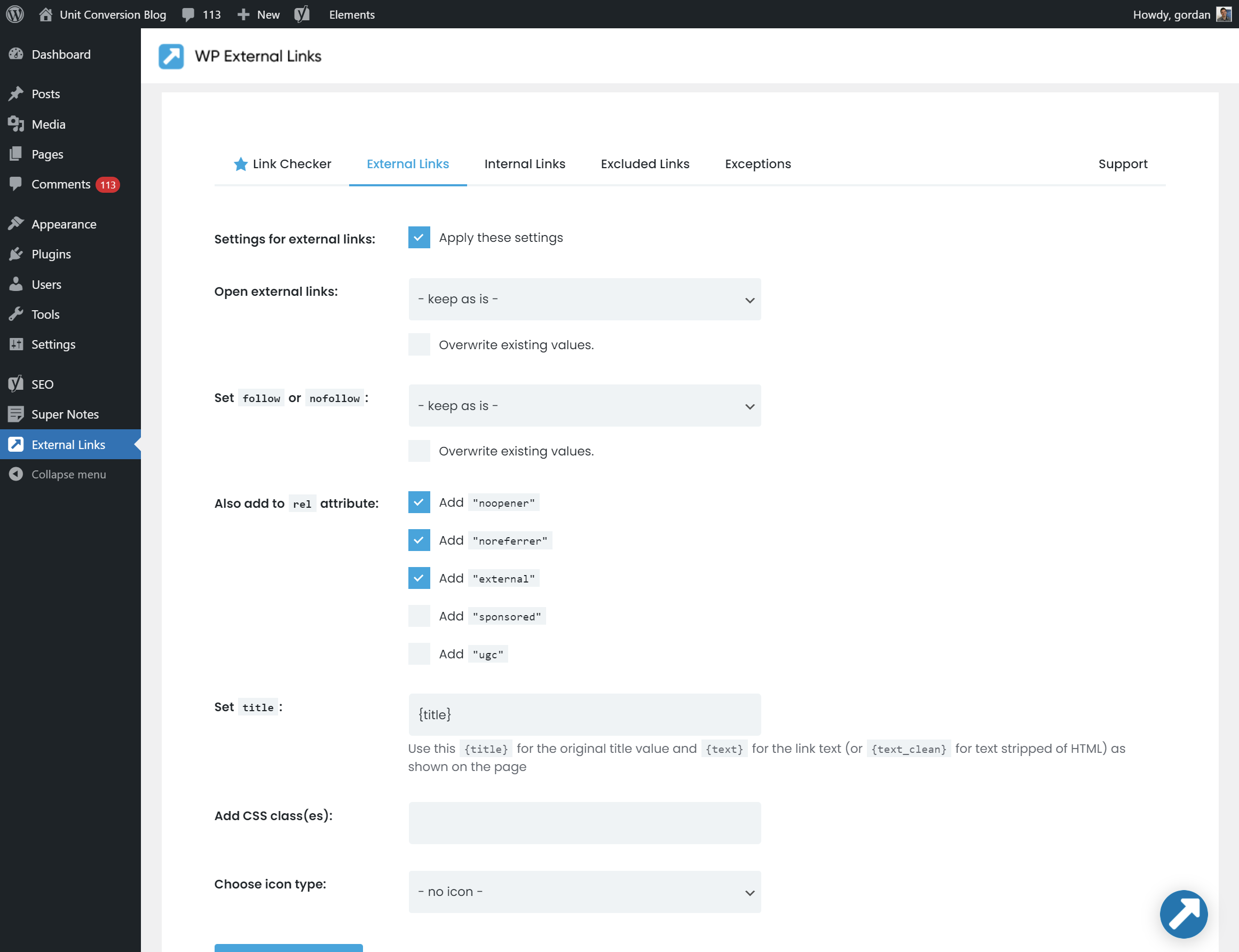This screenshot has height=952, width=1239.
Task: Switch to the Exceptions tab
Action: click(x=757, y=164)
